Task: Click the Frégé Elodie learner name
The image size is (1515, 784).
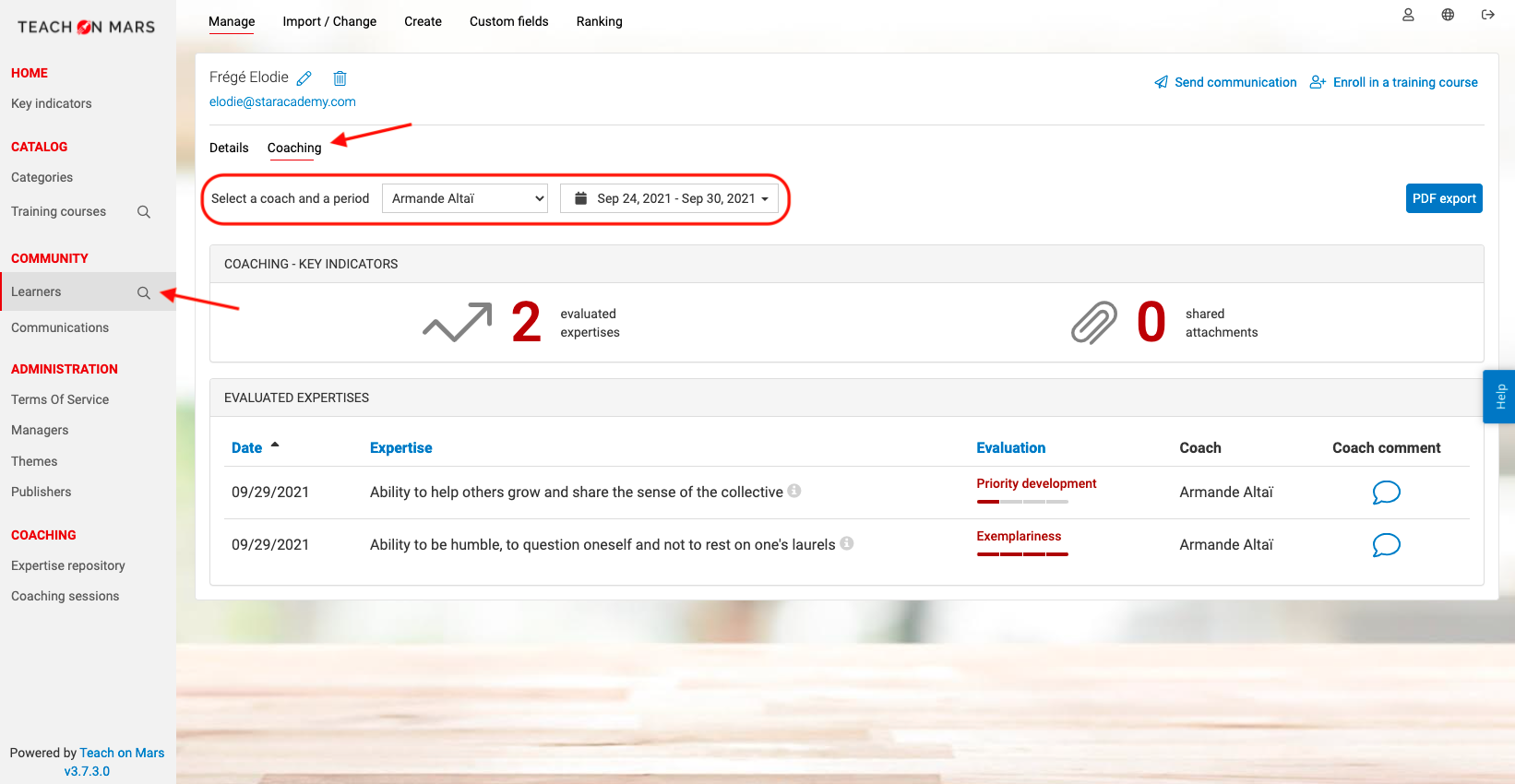Action: [249, 77]
